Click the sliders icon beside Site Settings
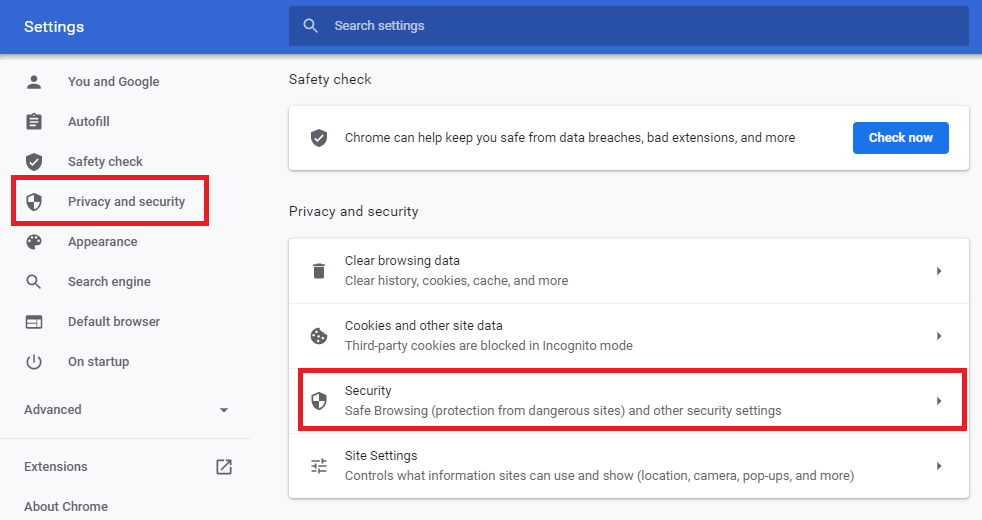982x520 pixels. click(x=319, y=466)
